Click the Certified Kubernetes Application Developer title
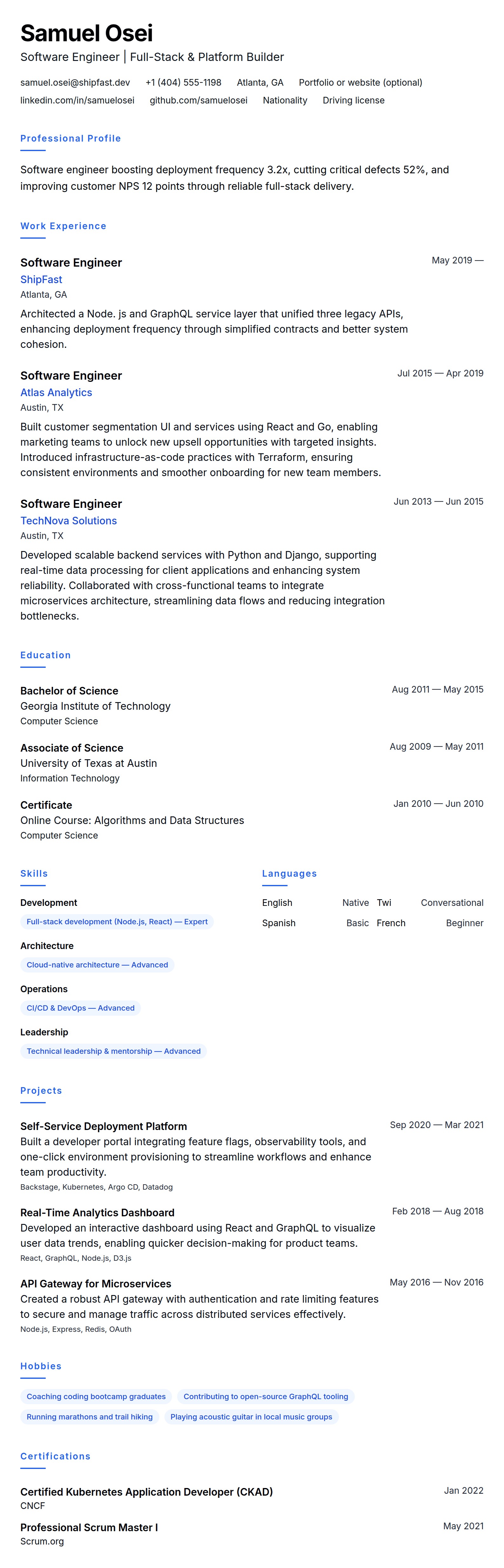 [146, 1491]
